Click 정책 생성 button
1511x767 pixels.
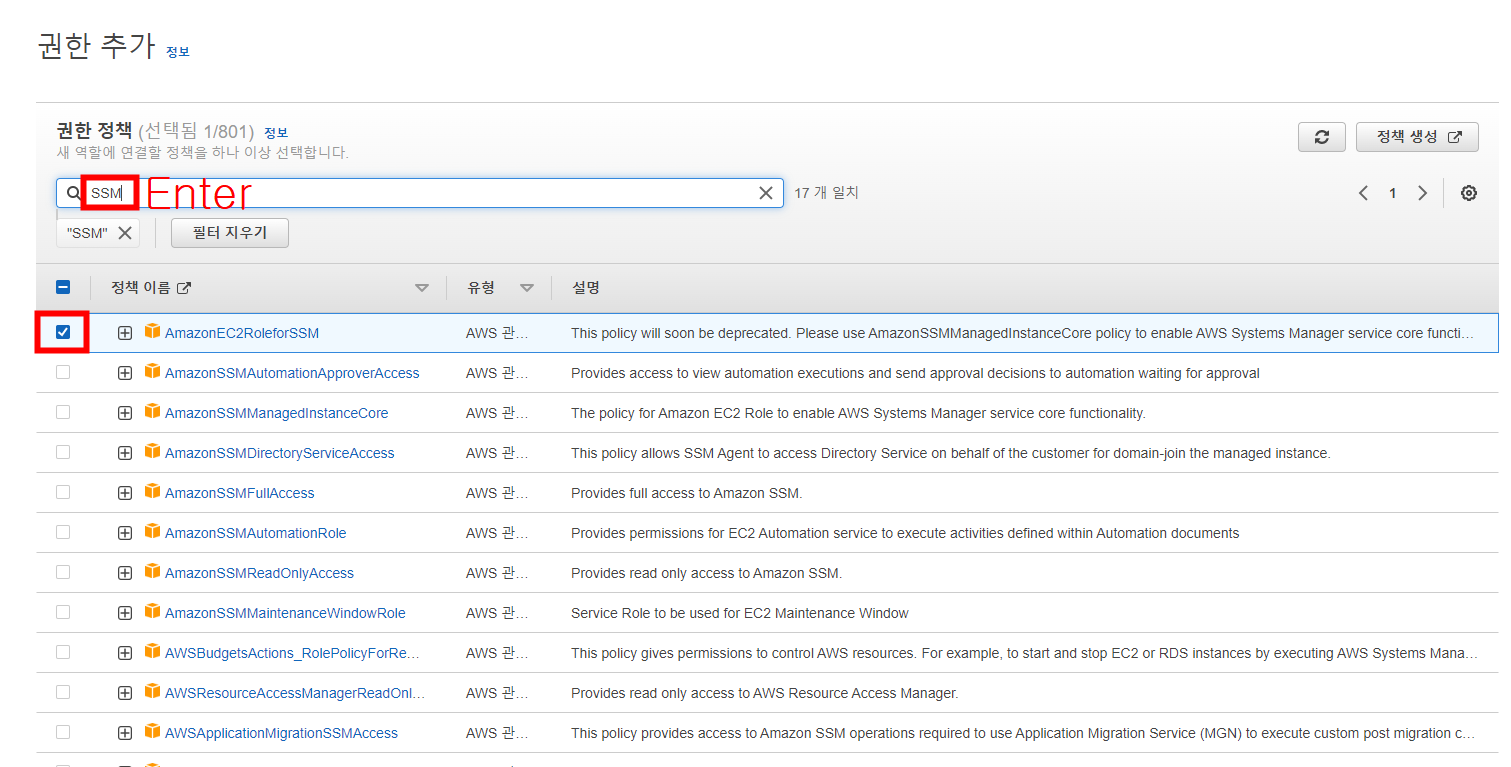point(1417,137)
